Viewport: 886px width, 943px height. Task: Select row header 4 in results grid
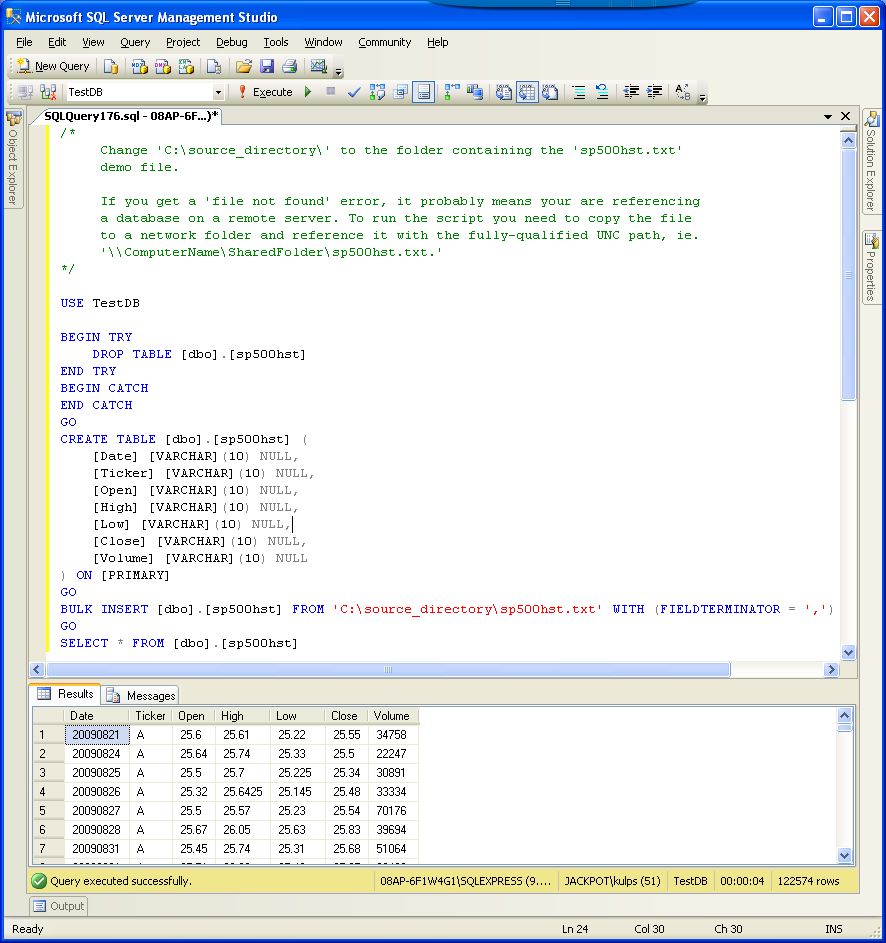coord(48,791)
